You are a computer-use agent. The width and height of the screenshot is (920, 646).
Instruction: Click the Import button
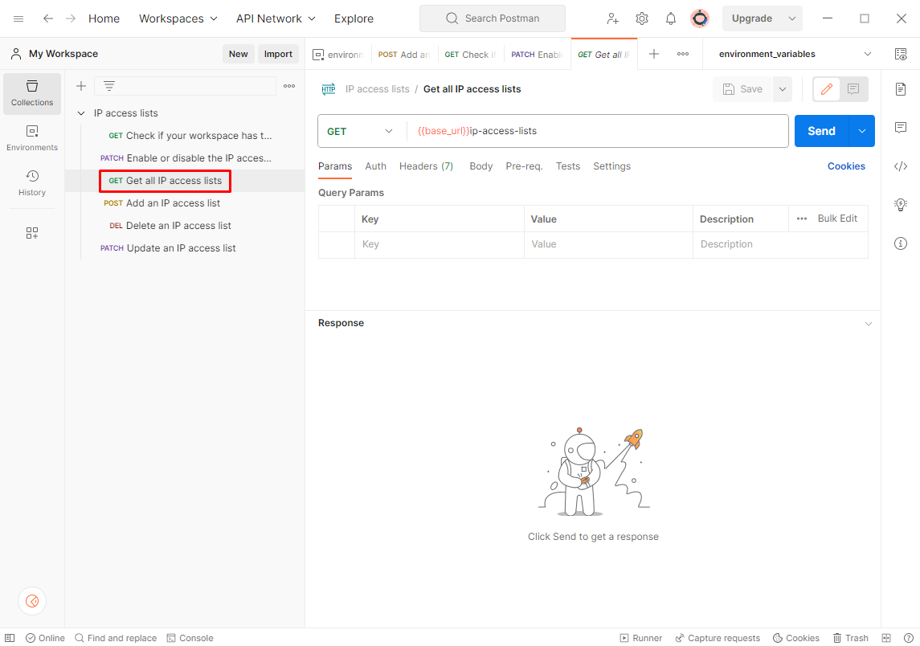point(278,54)
